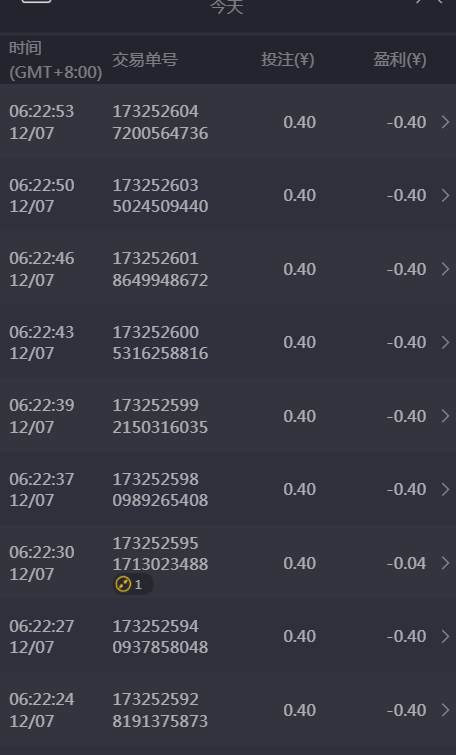Open details arrow for 06:22:24 bet

tap(445, 710)
